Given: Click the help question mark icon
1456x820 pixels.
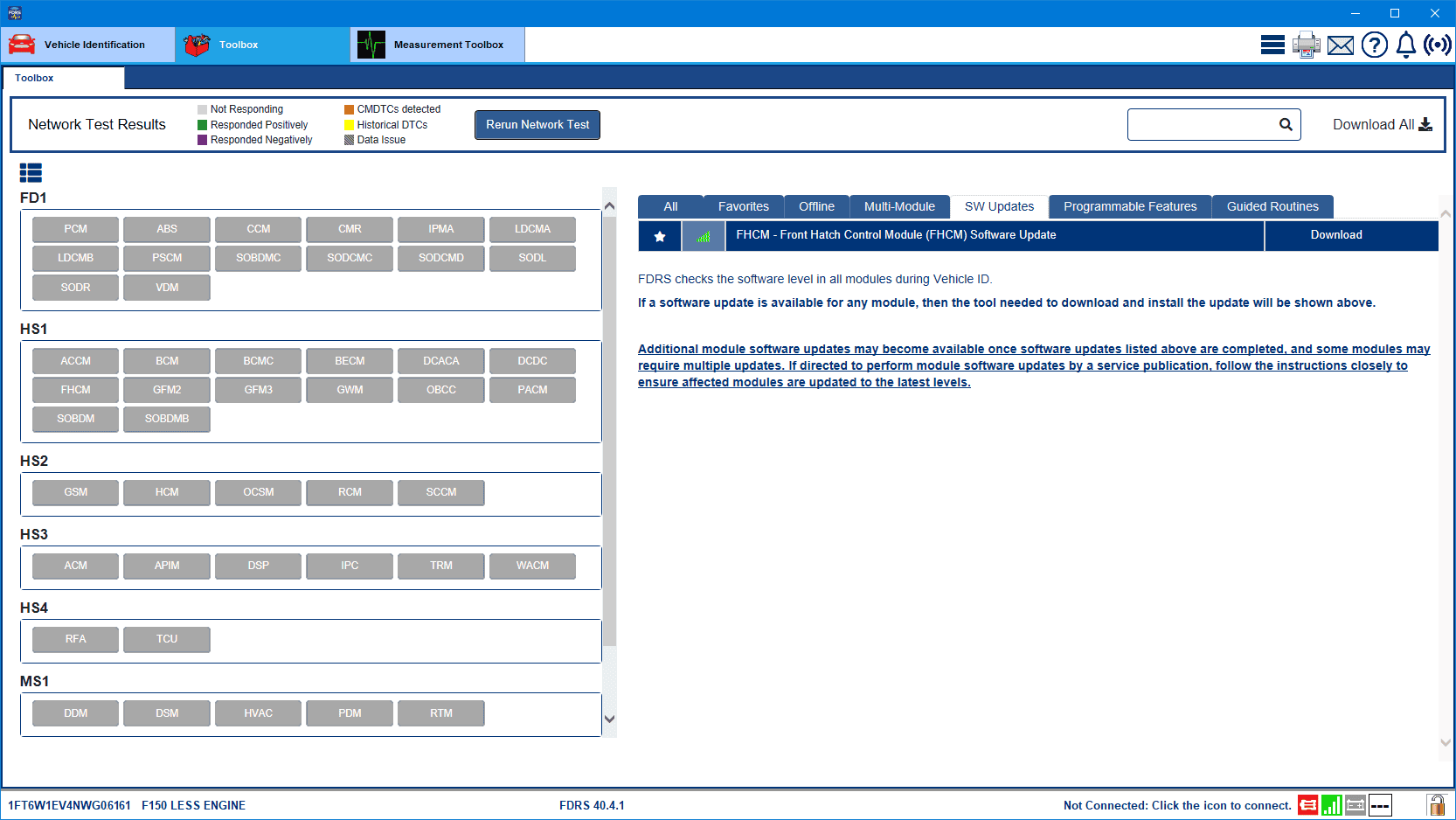Looking at the screenshot, I should click(1374, 45).
